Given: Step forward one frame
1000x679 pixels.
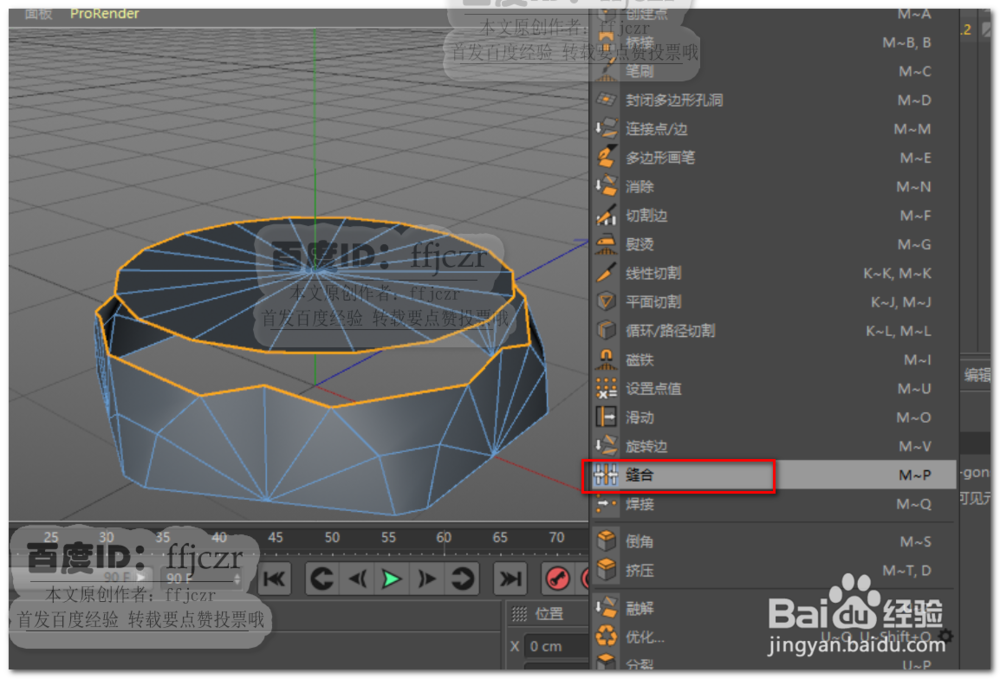Looking at the screenshot, I should click(425, 579).
